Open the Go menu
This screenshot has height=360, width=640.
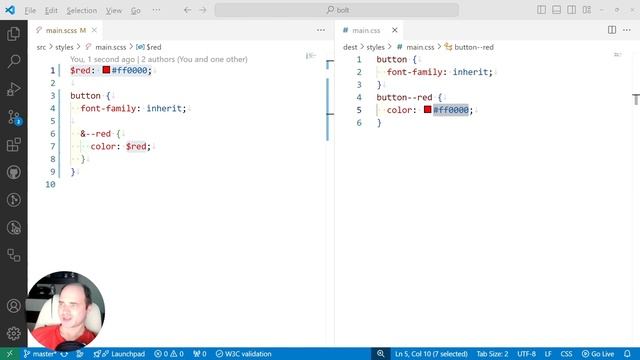136,11
